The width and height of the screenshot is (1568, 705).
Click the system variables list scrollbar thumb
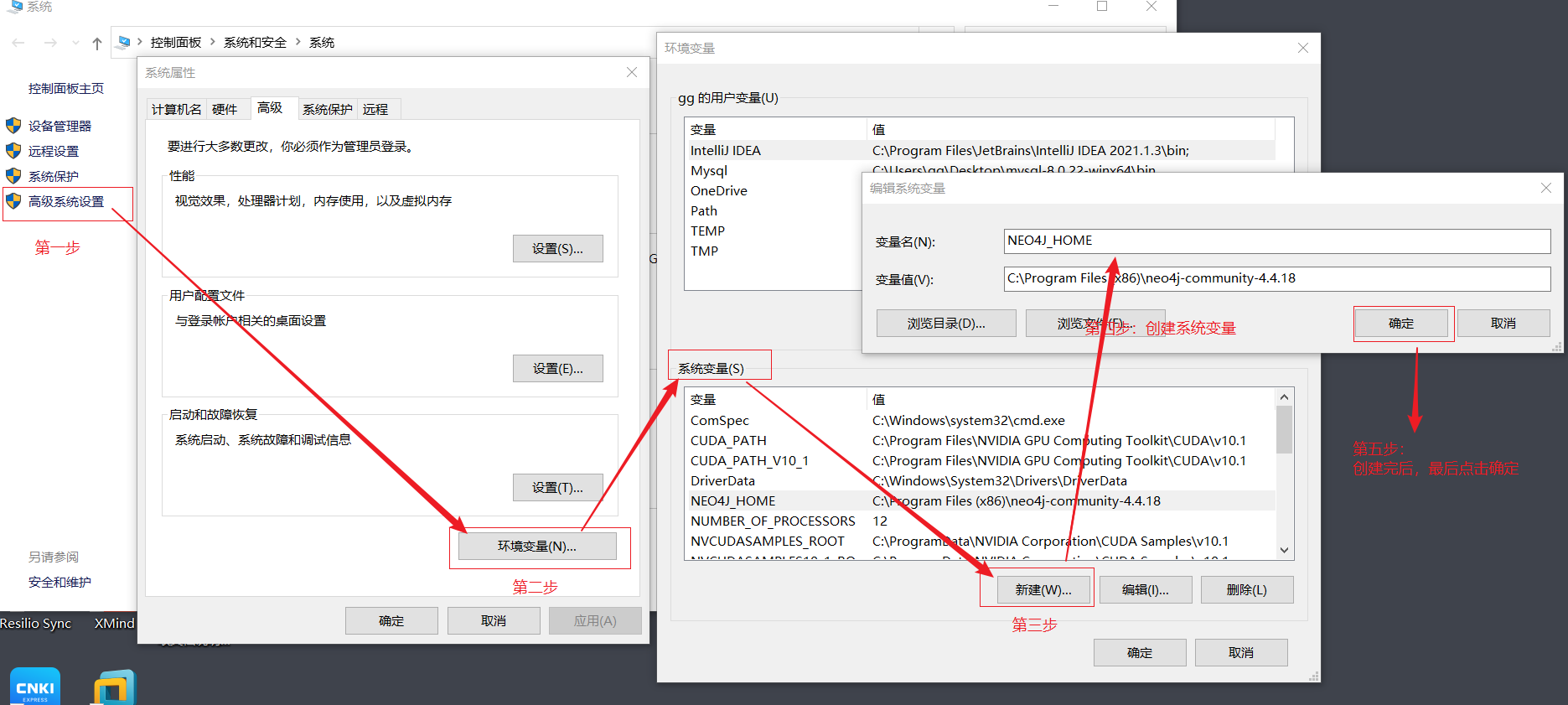tap(1284, 429)
